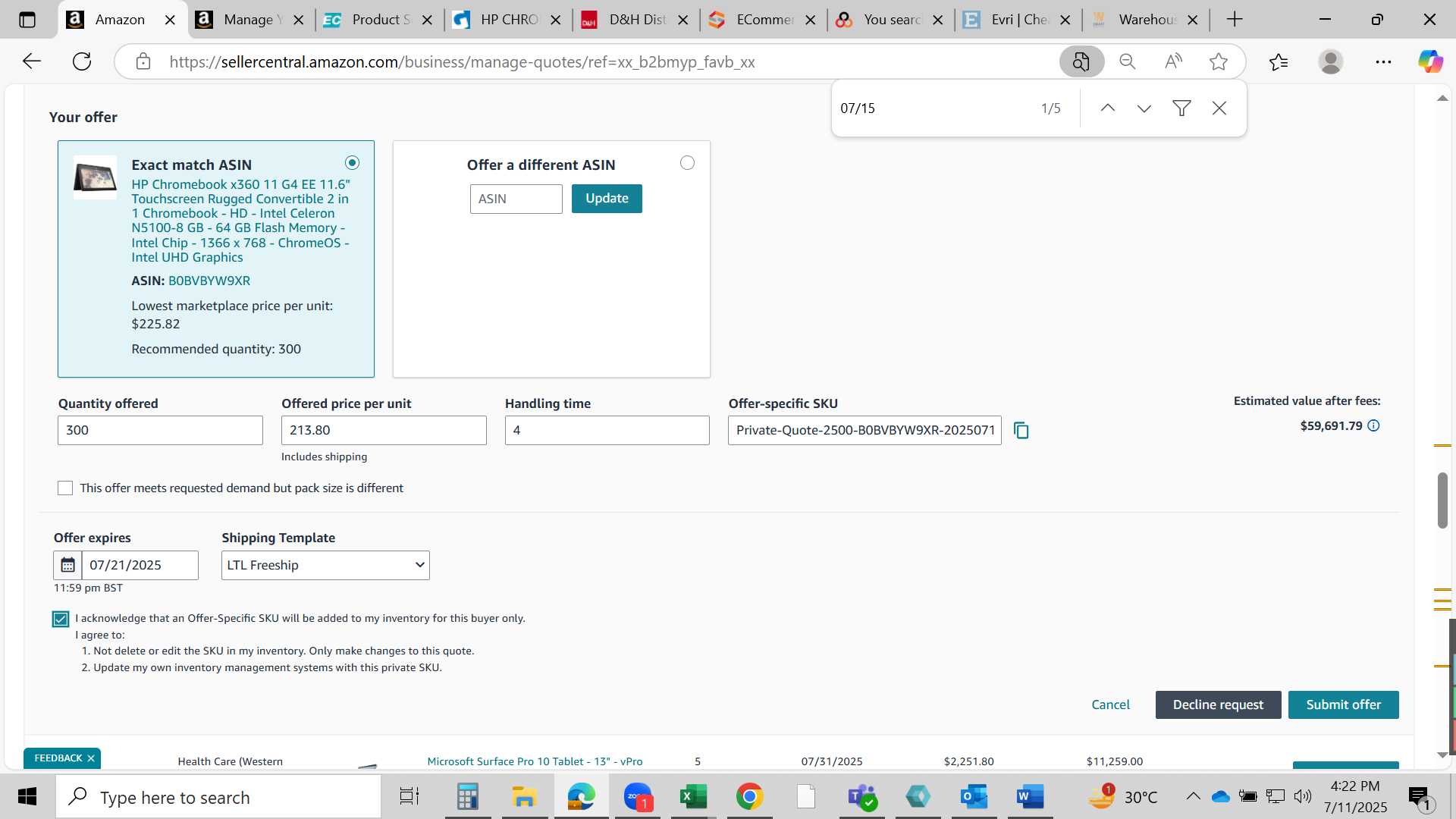Copy the Offer-specific SKU to clipboard
Screen dimensions: 1456x819
point(1021,431)
